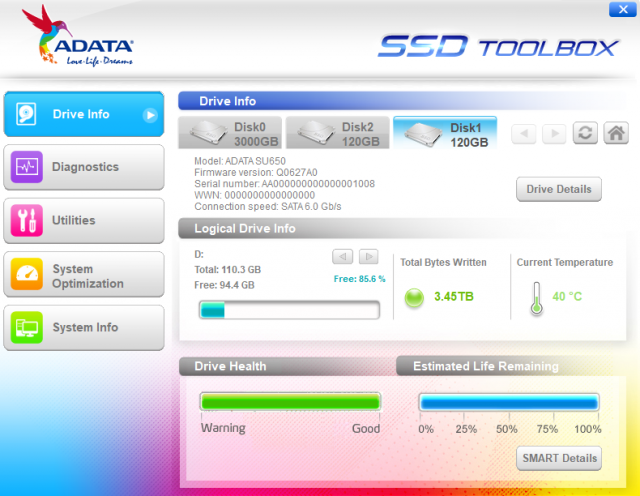This screenshot has width=640, height=496.
Task: Select the Disk0 3000GB tab
Action: pyautogui.click(x=231, y=134)
